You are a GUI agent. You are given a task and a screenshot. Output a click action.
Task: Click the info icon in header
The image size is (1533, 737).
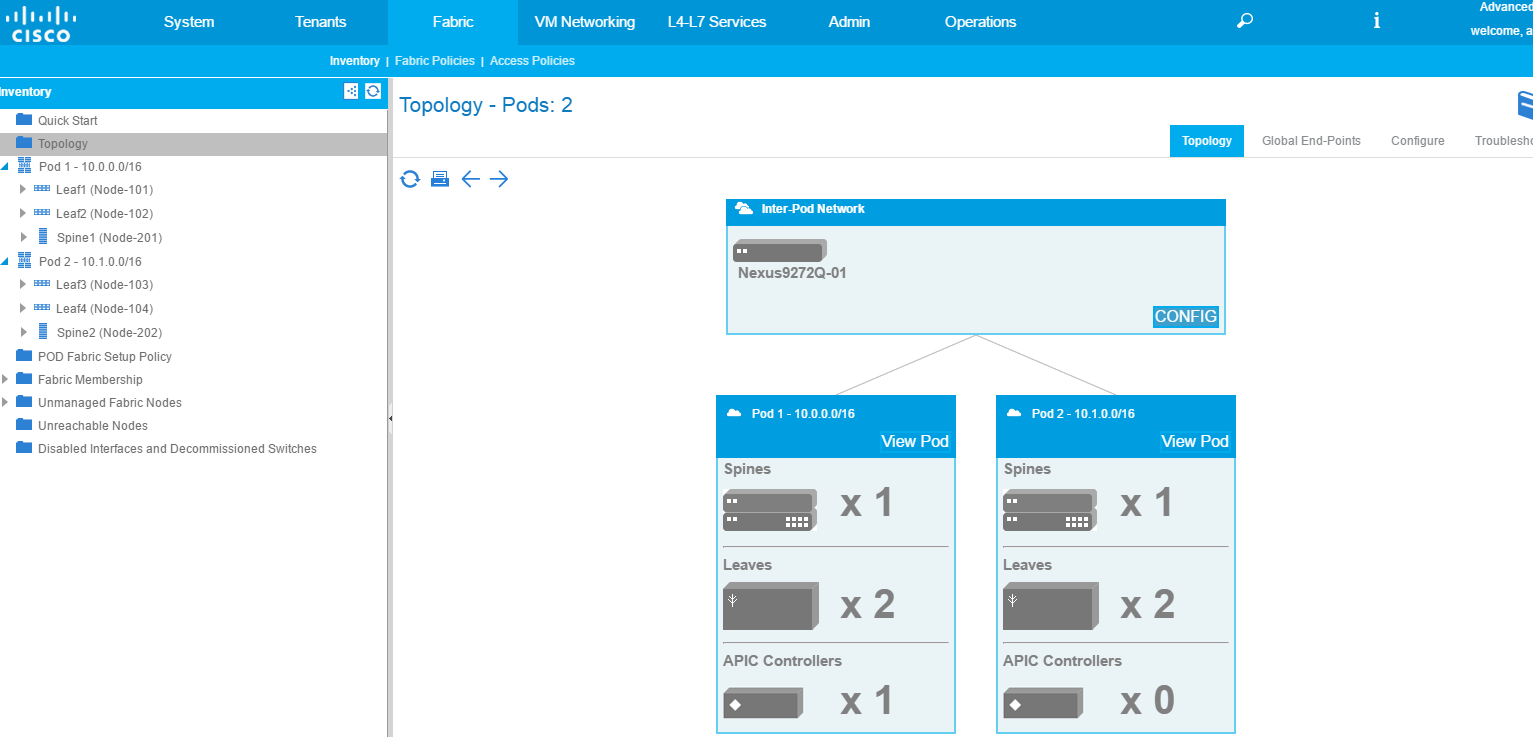(x=1377, y=21)
